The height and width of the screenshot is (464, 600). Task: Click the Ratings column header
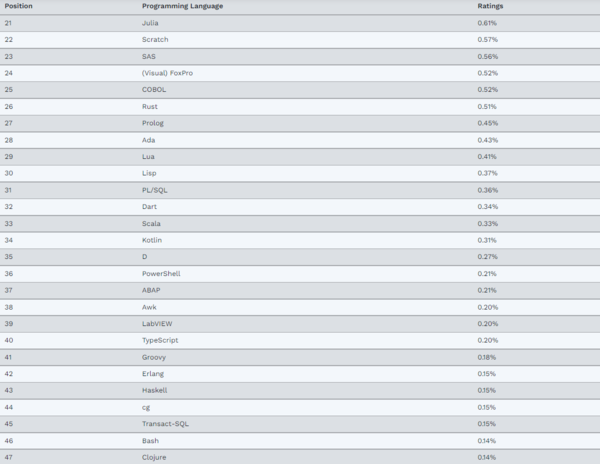click(490, 6)
